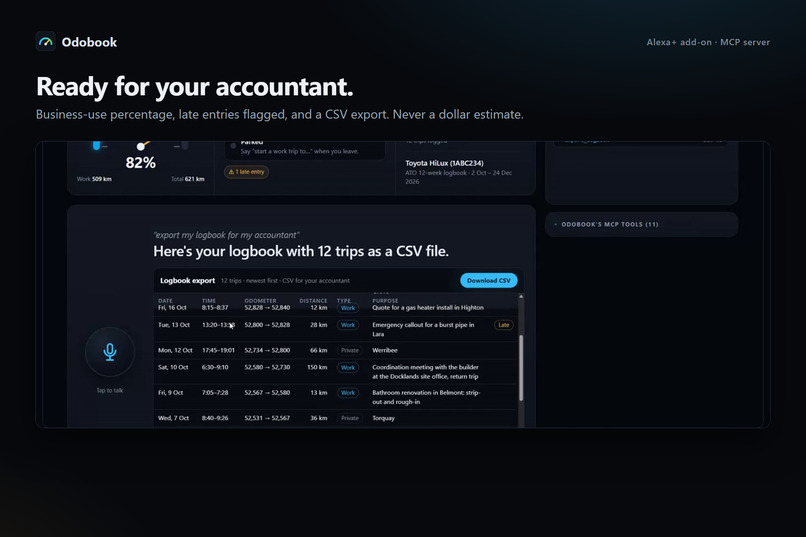The height and width of the screenshot is (537, 806).
Task: Click Work tag on Tue, 13 Oct row
Action: (x=348, y=325)
